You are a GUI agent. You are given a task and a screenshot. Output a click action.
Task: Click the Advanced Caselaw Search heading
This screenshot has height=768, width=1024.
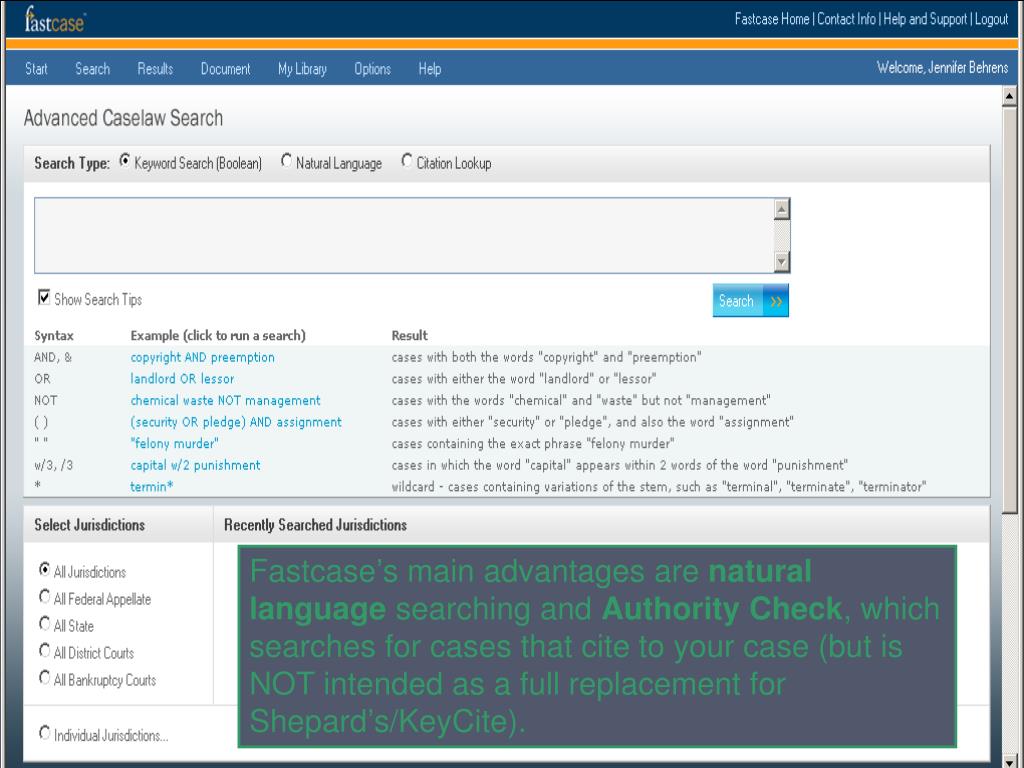(123, 118)
